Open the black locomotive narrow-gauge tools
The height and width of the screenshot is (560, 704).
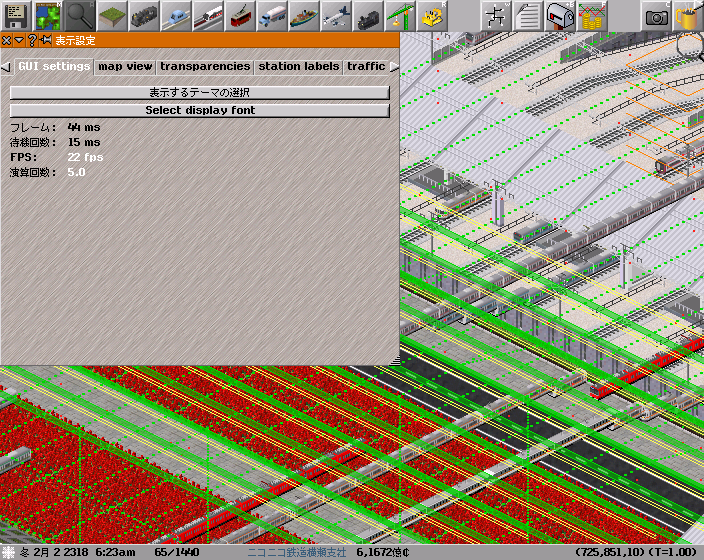(x=367, y=16)
